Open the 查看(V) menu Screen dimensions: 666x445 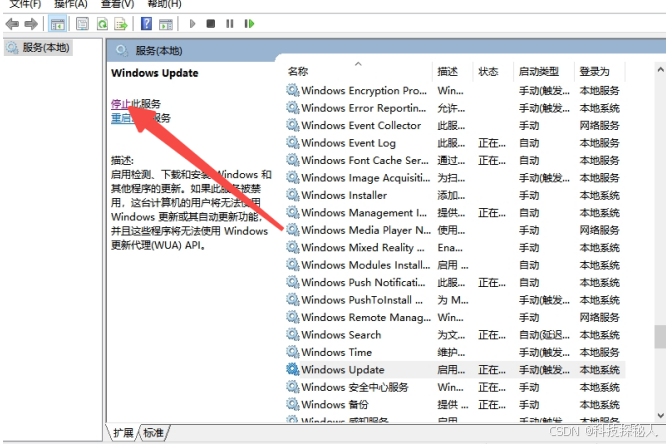click(118, 4)
